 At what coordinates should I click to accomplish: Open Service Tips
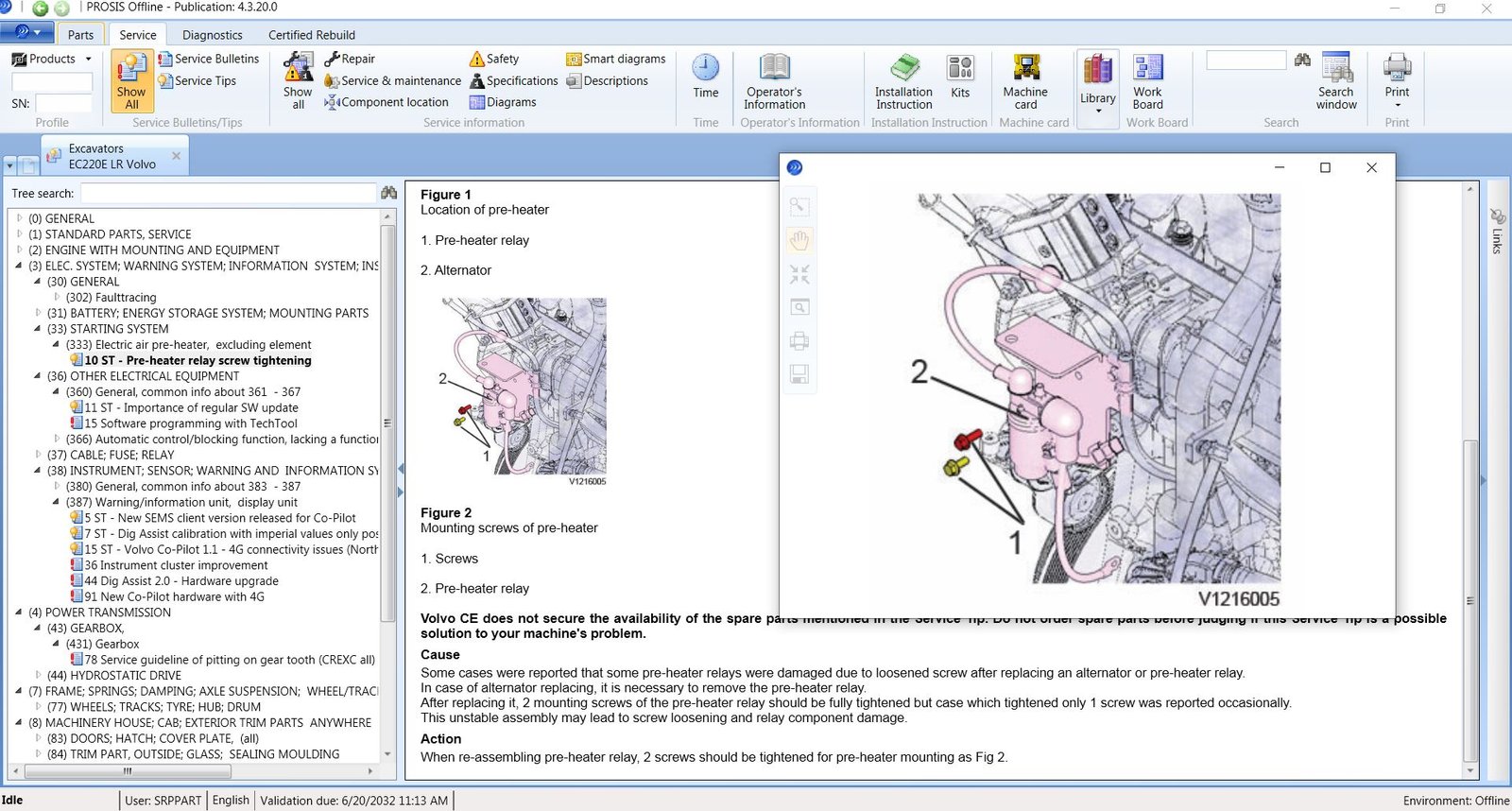coord(198,81)
